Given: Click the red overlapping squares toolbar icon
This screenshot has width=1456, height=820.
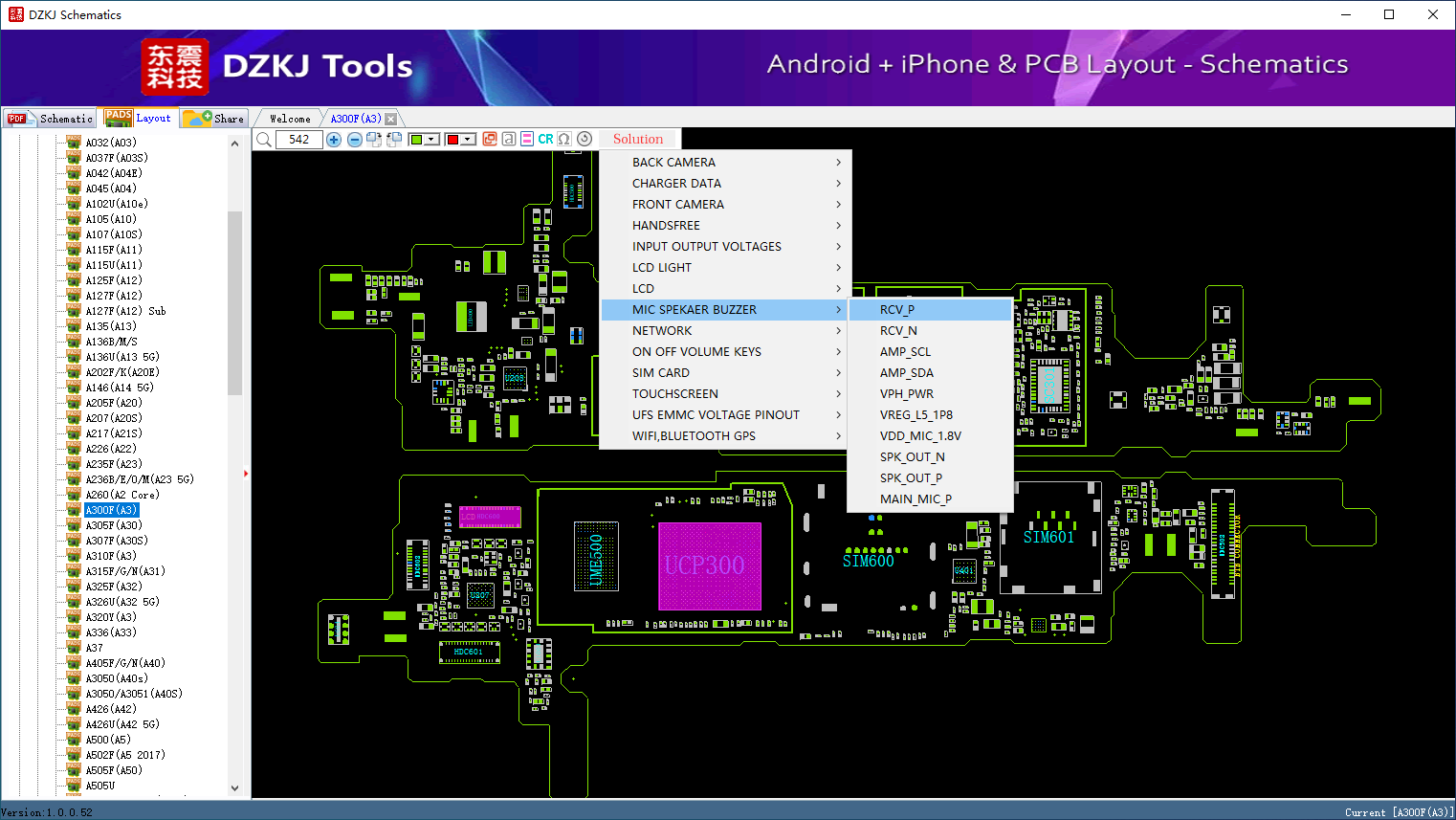Looking at the screenshot, I should [490, 139].
